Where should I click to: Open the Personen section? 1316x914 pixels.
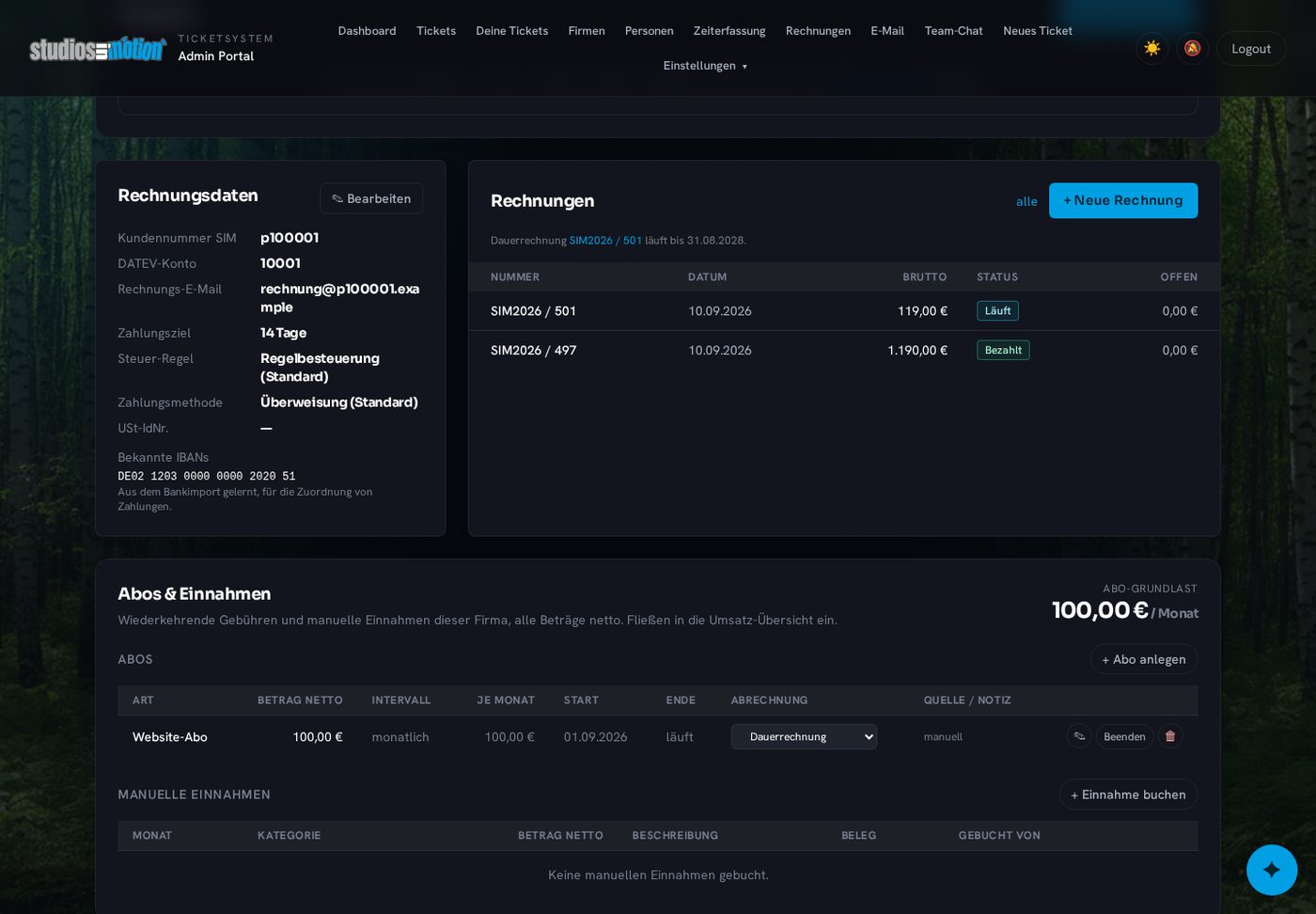(x=650, y=31)
